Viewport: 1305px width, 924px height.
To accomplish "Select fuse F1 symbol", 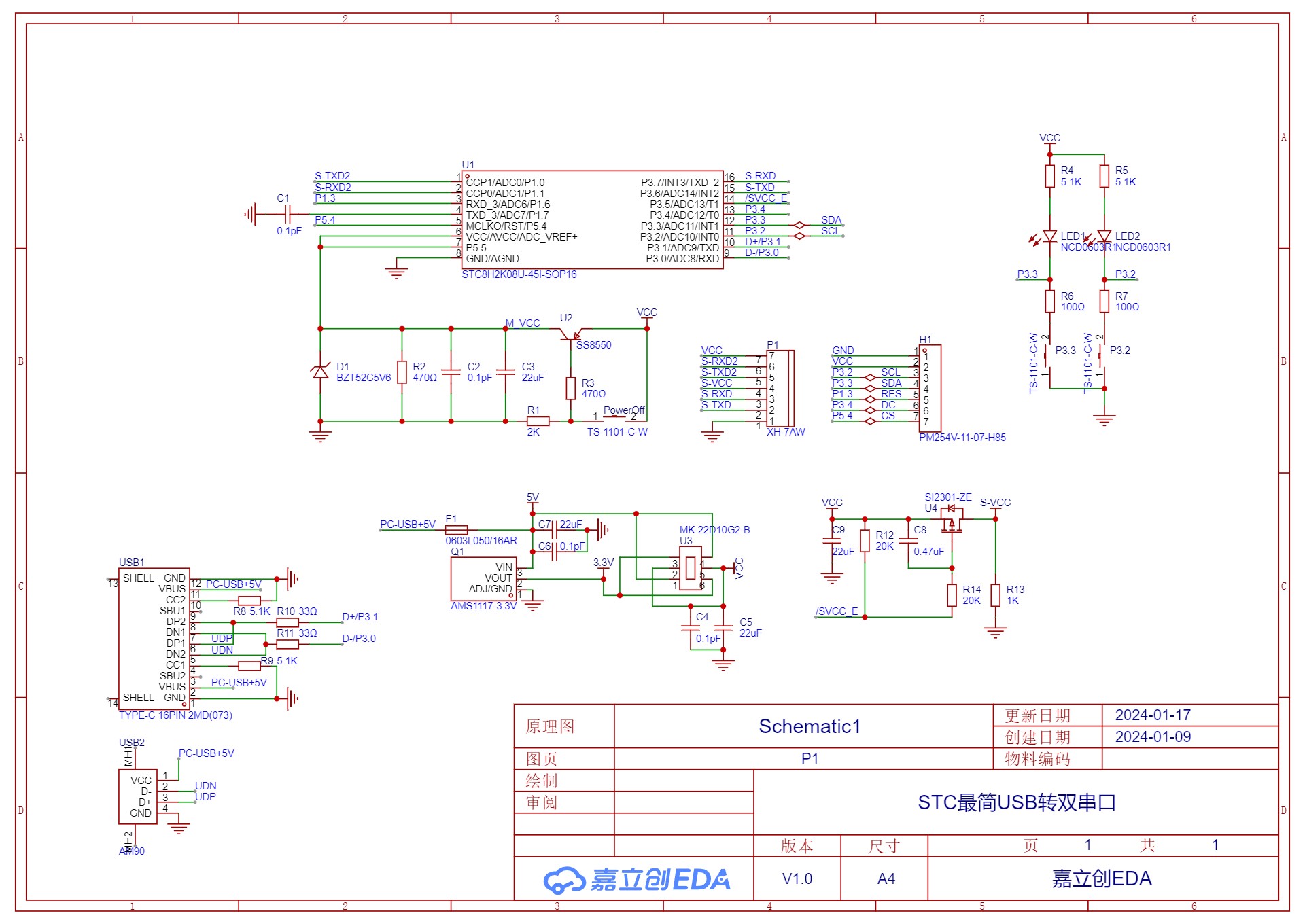I will [456, 530].
